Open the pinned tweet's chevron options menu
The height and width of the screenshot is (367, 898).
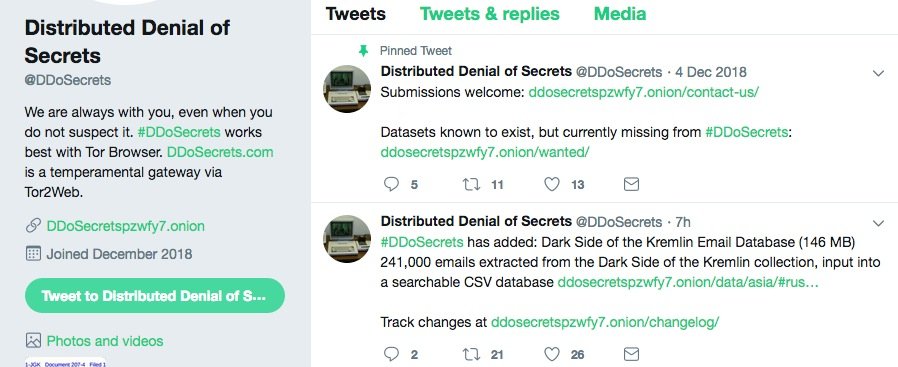pyautogui.click(x=878, y=73)
